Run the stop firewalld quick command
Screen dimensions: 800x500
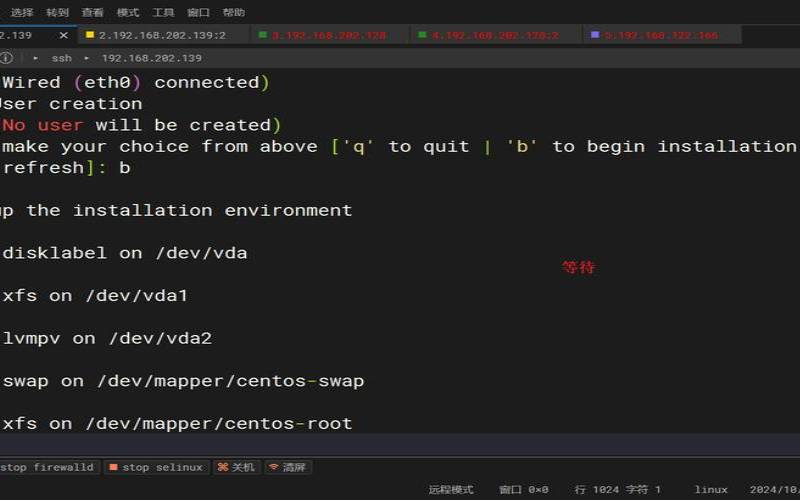(x=47, y=467)
